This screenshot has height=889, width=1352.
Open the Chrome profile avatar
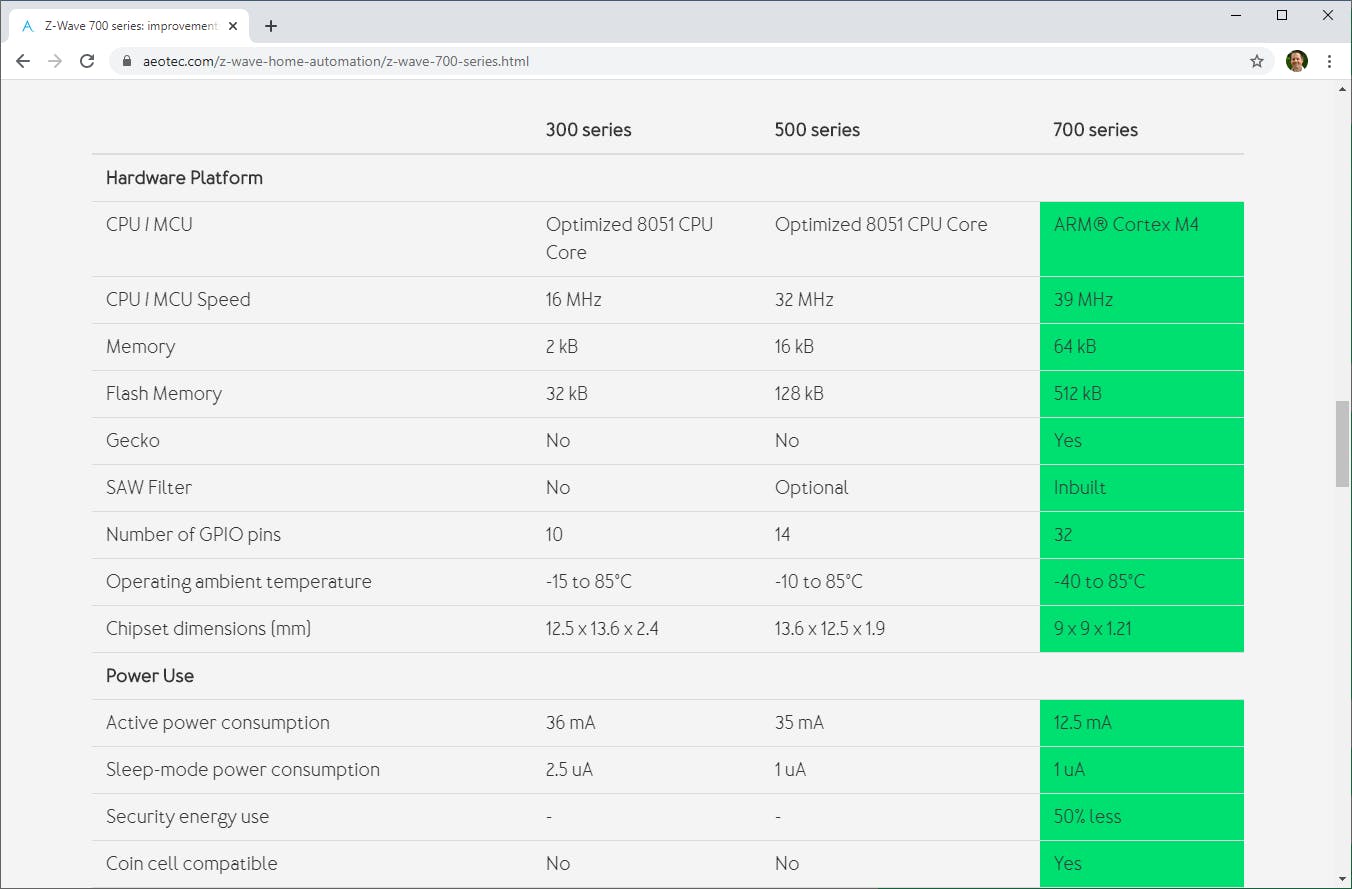tap(1296, 61)
